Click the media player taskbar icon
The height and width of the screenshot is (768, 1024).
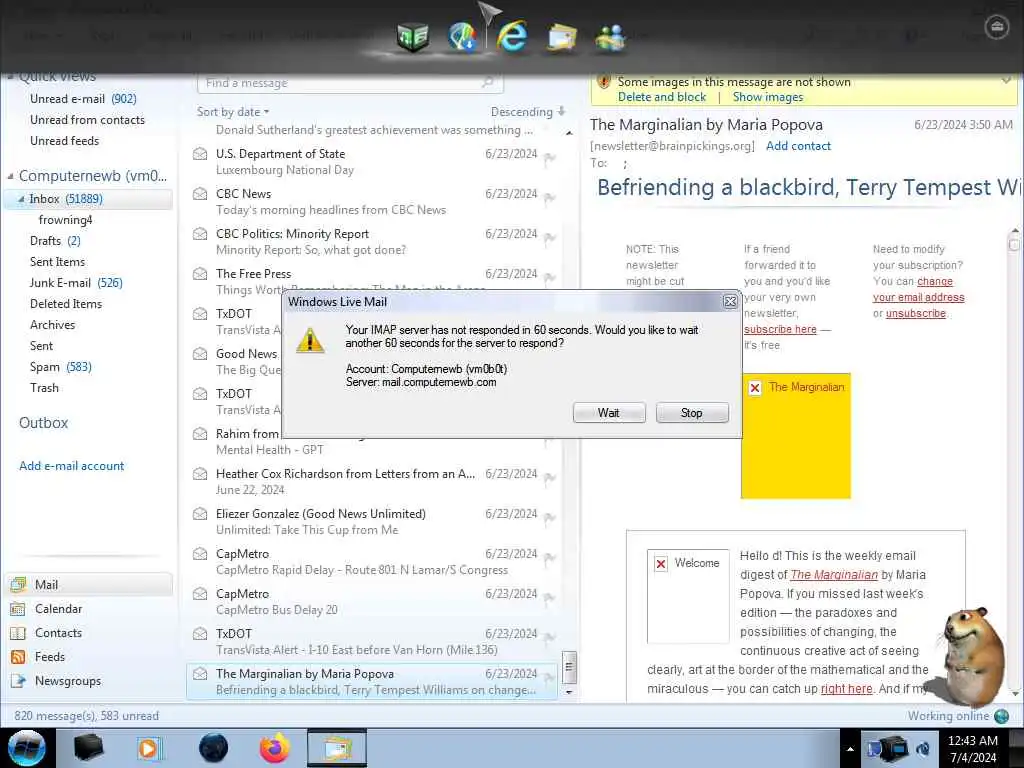149,748
